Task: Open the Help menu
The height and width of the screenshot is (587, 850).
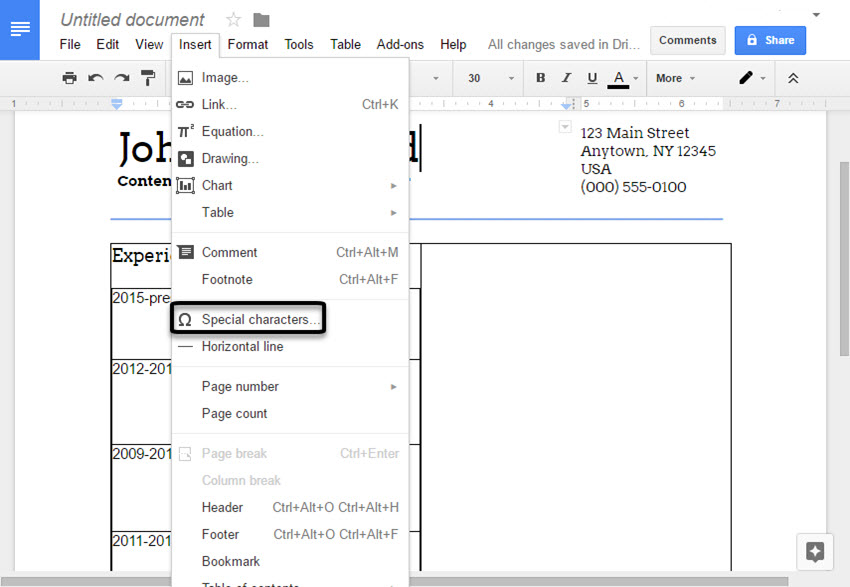Action: (x=453, y=44)
